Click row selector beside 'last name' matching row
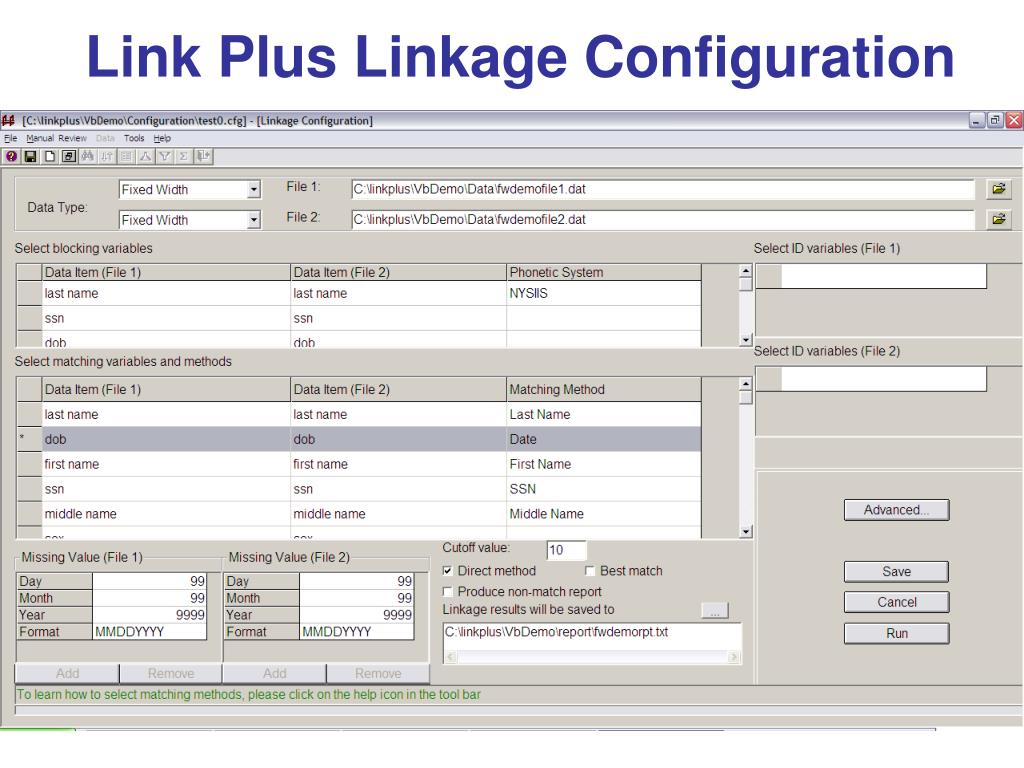The image size is (1024, 768). pos(29,414)
